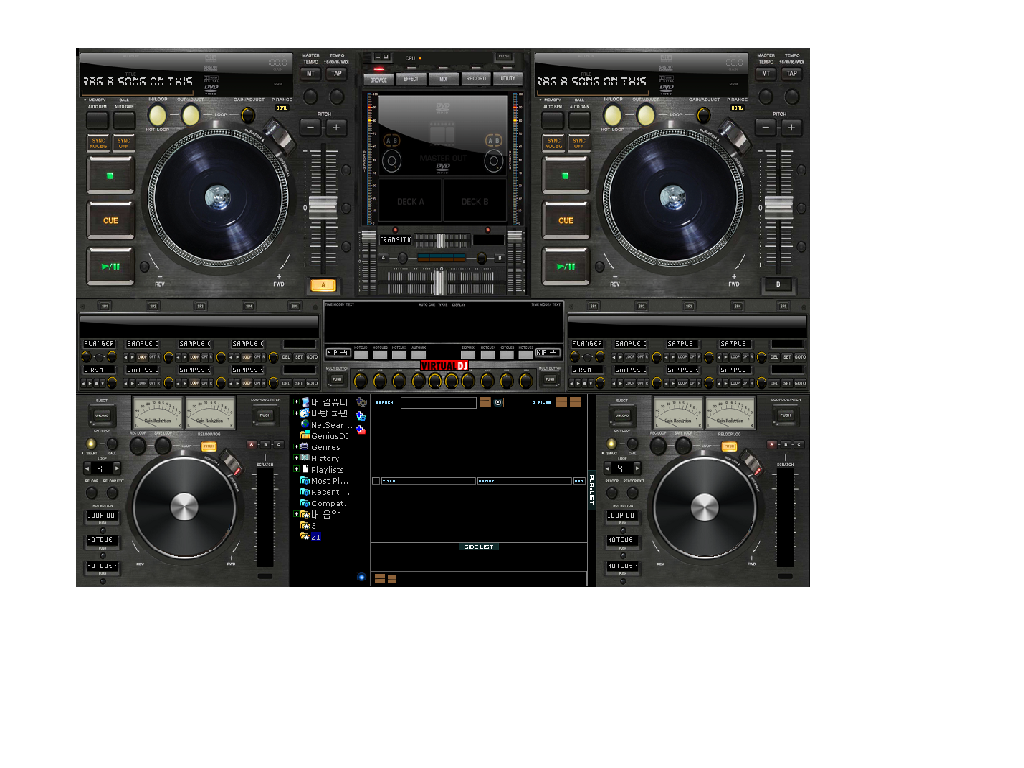The image size is (1024, 768).
Task: Tap the TAP tempo button on deck A
Action: coord(337,74)
